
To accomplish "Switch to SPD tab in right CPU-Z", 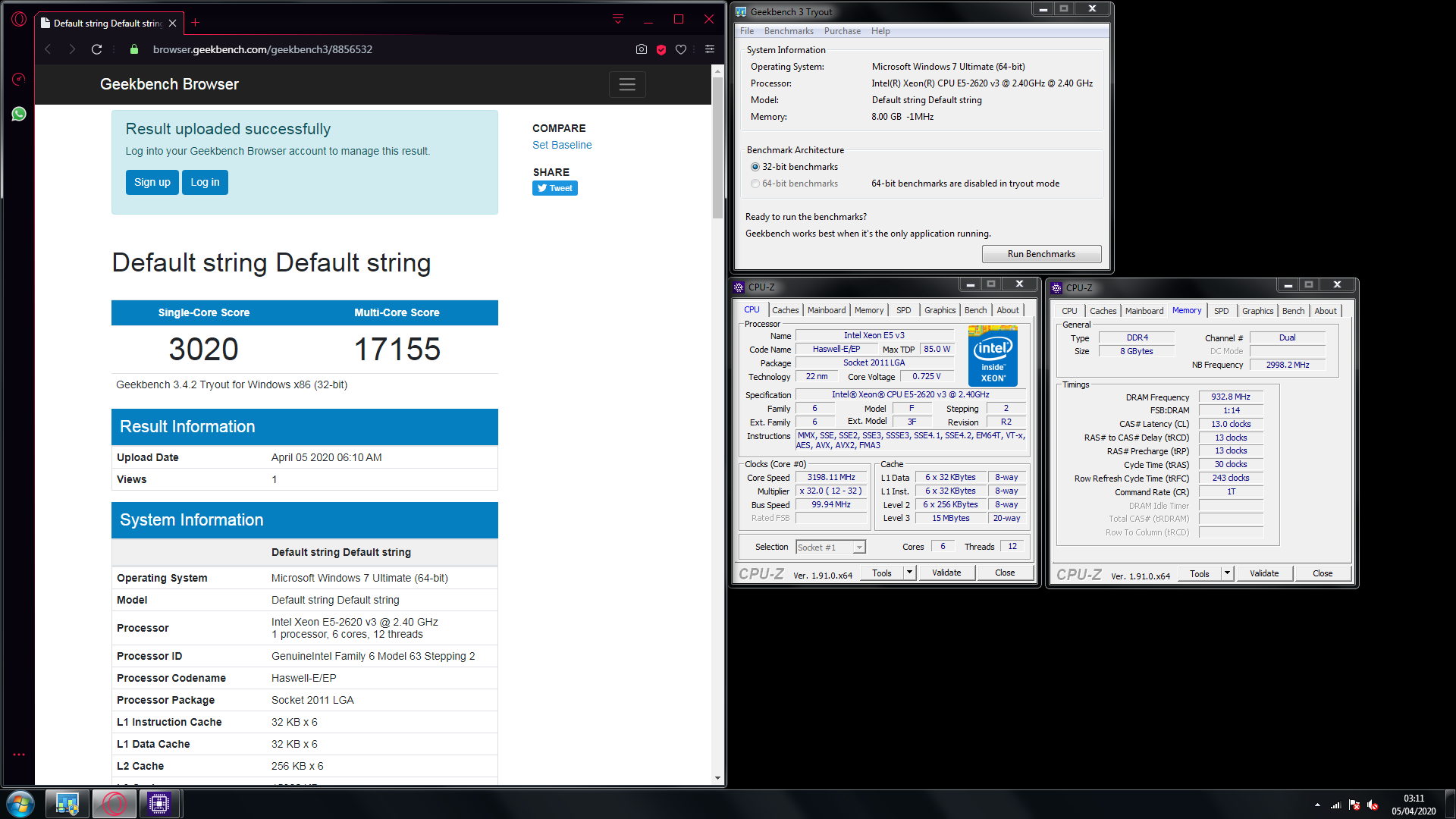I will (x=1222, y=311).
